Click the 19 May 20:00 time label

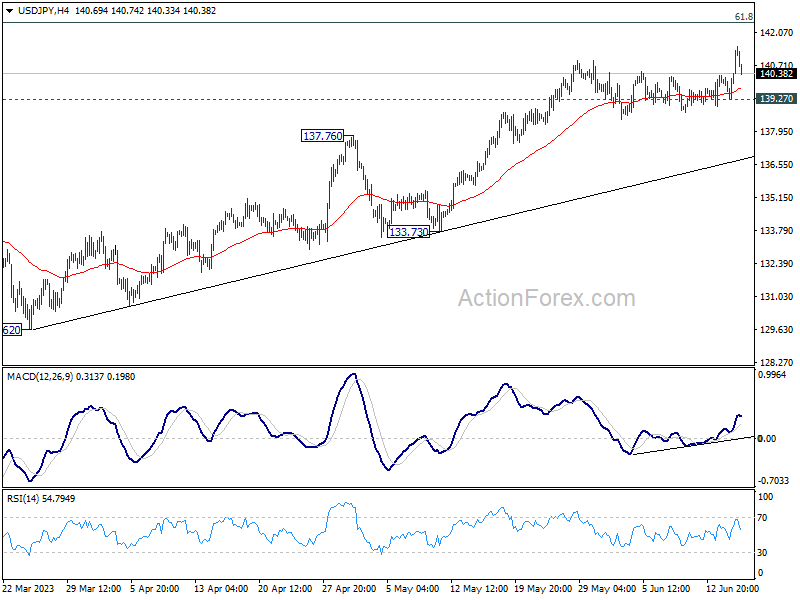[x=542, y=589]
